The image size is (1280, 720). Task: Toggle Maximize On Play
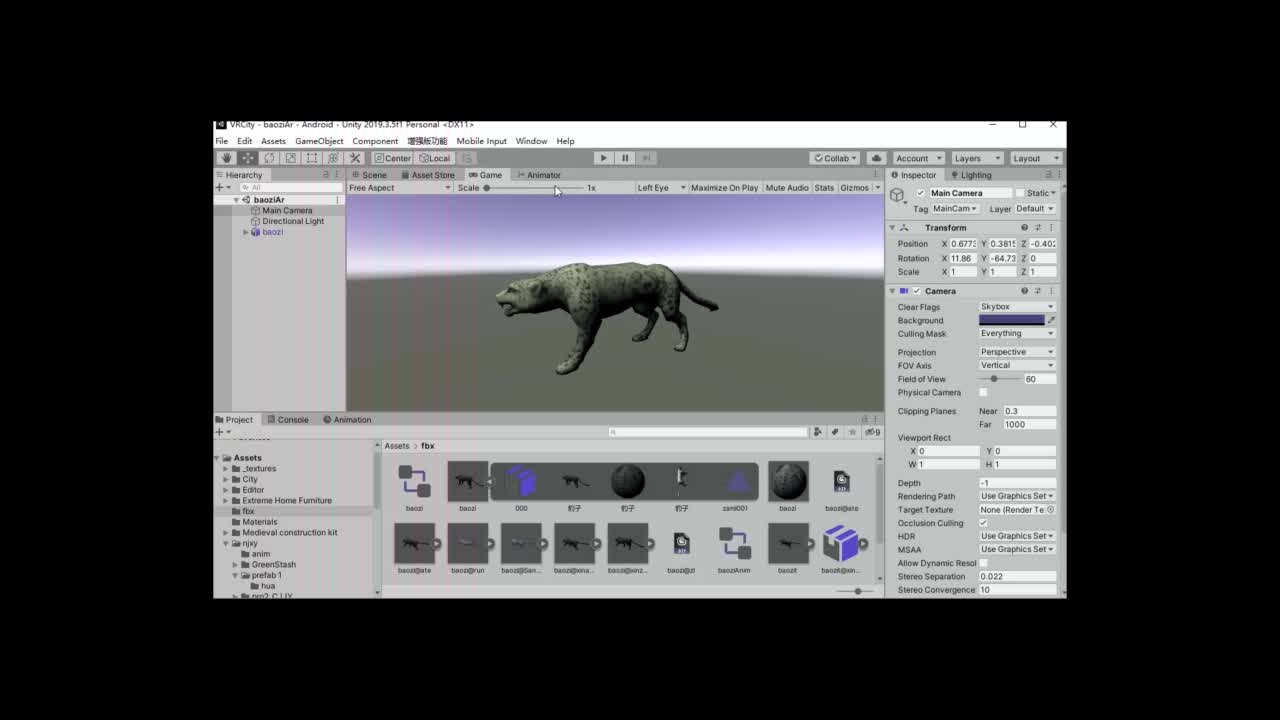pyautogui.click(x=724, y=188)
